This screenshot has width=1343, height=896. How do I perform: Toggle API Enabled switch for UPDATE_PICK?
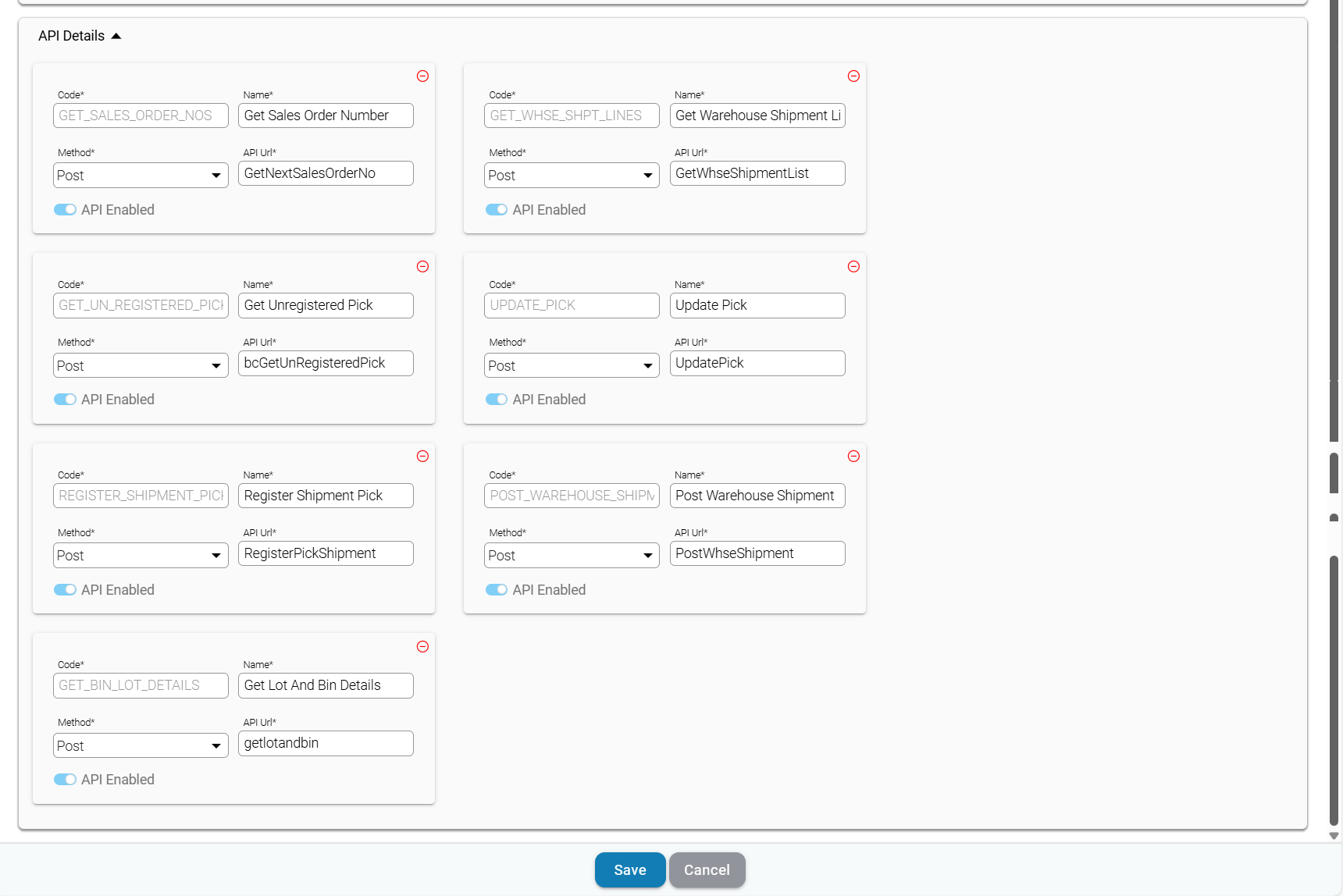(x=497, y=400)
